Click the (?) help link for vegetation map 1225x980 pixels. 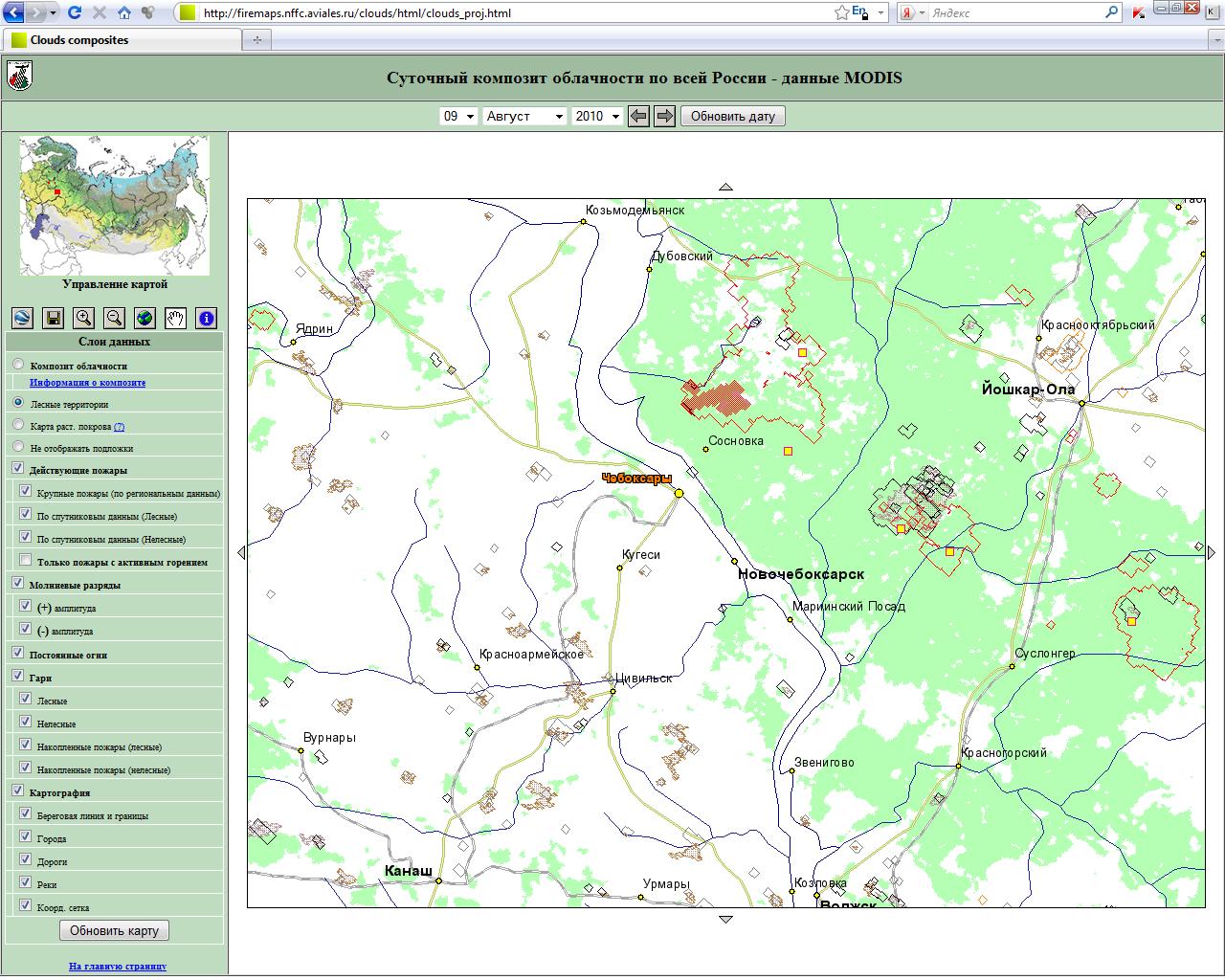120,427
